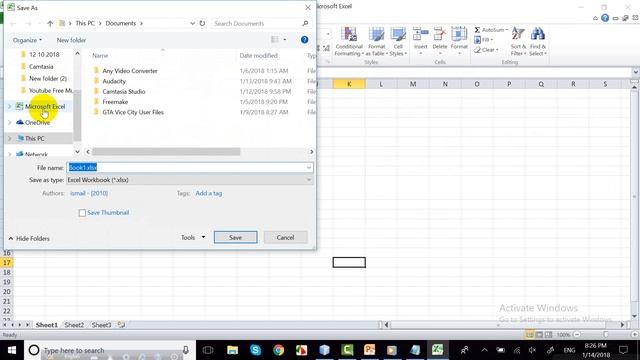640x360 pixels.
Task: Adjust the zoom slider in the status bar
Action: (606, 335)
